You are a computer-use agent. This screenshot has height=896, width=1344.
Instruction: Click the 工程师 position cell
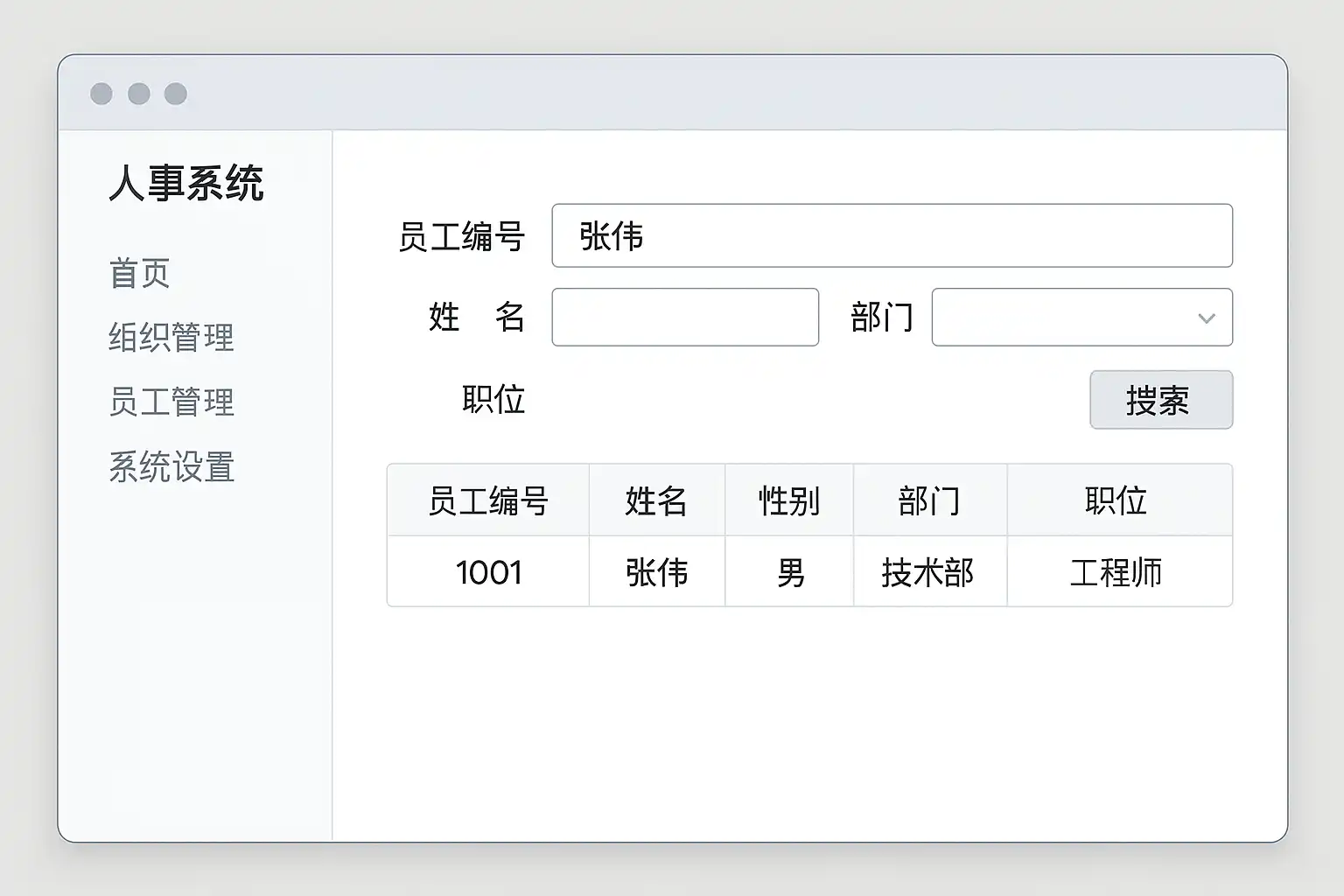(x=1116, y=573)
